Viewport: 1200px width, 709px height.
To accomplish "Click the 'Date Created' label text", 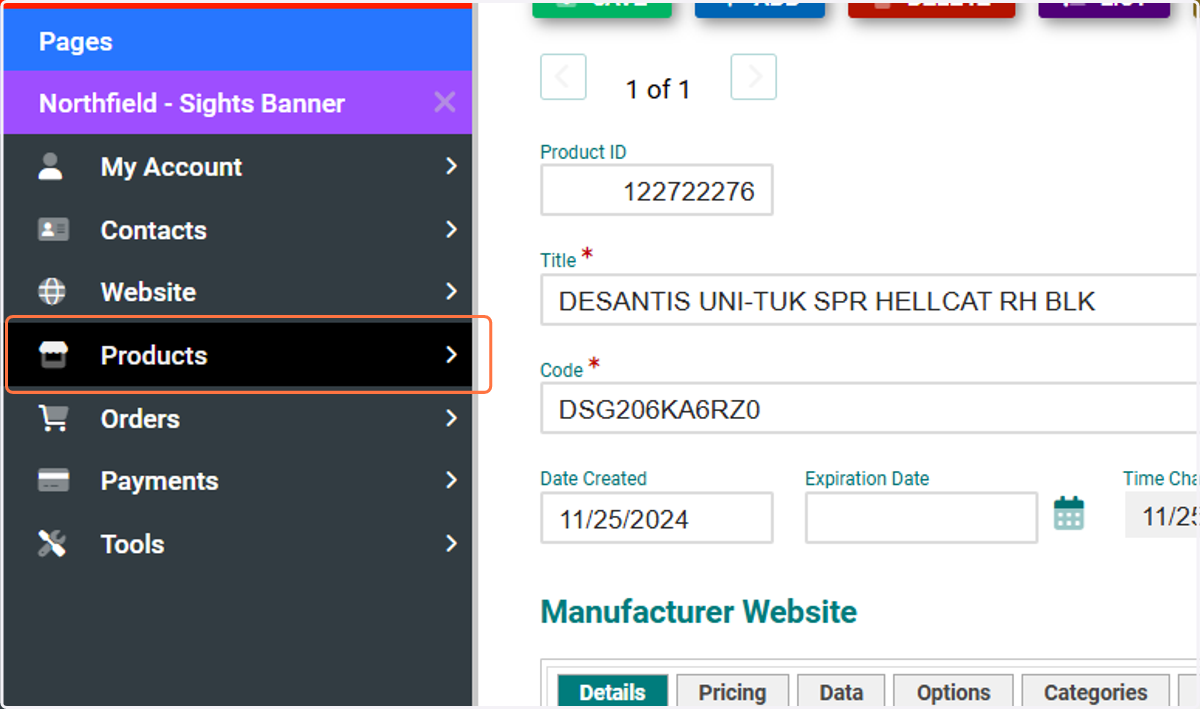I will click(594, 478).
